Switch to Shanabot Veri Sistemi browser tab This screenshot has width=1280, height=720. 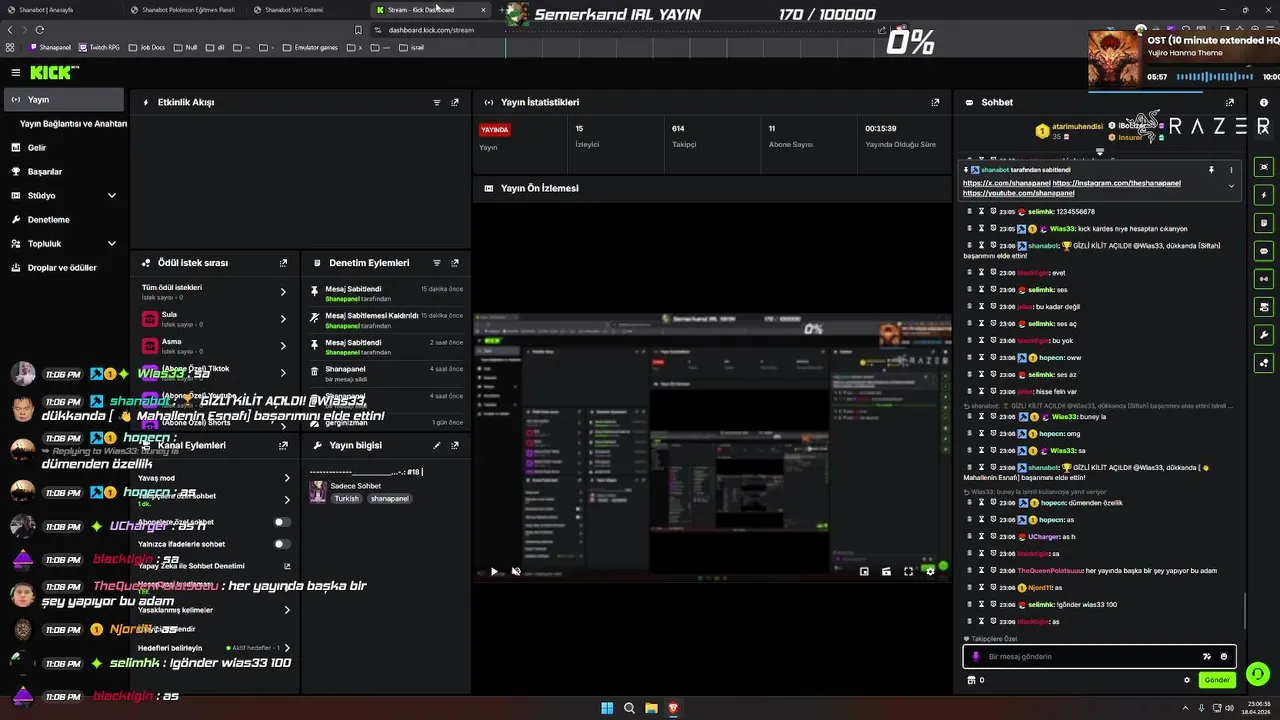point(305,9)
